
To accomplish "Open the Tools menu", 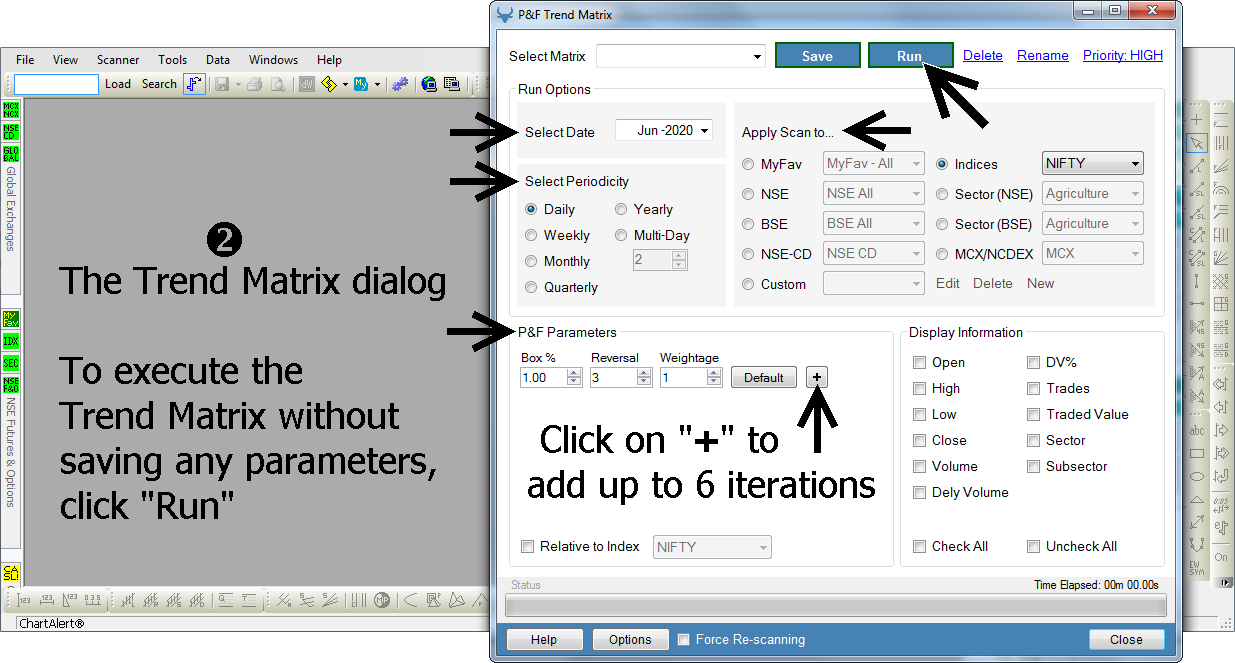I will 173,60.
